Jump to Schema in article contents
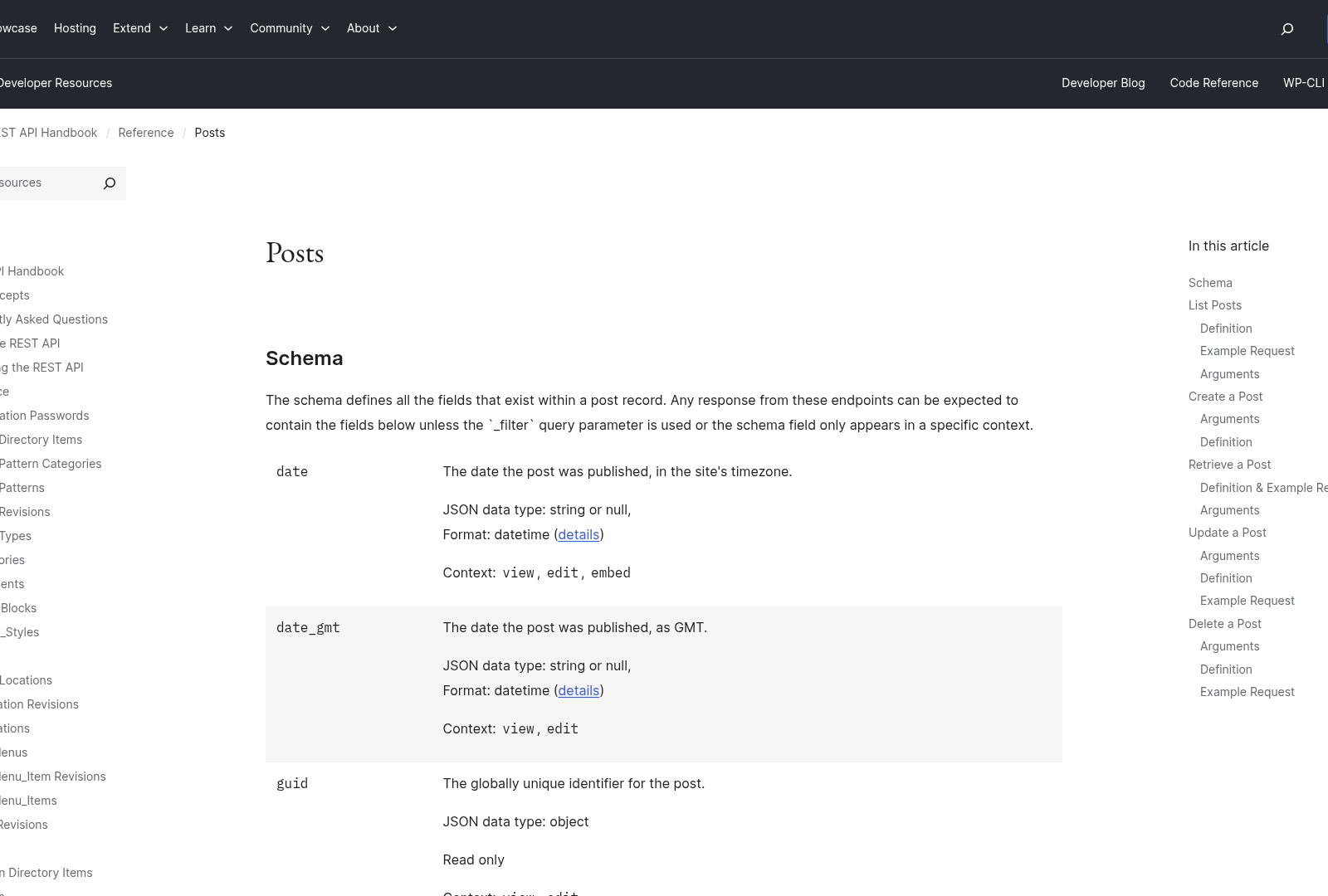The width and height of the screenshot is (1328, 896). 1210,283
